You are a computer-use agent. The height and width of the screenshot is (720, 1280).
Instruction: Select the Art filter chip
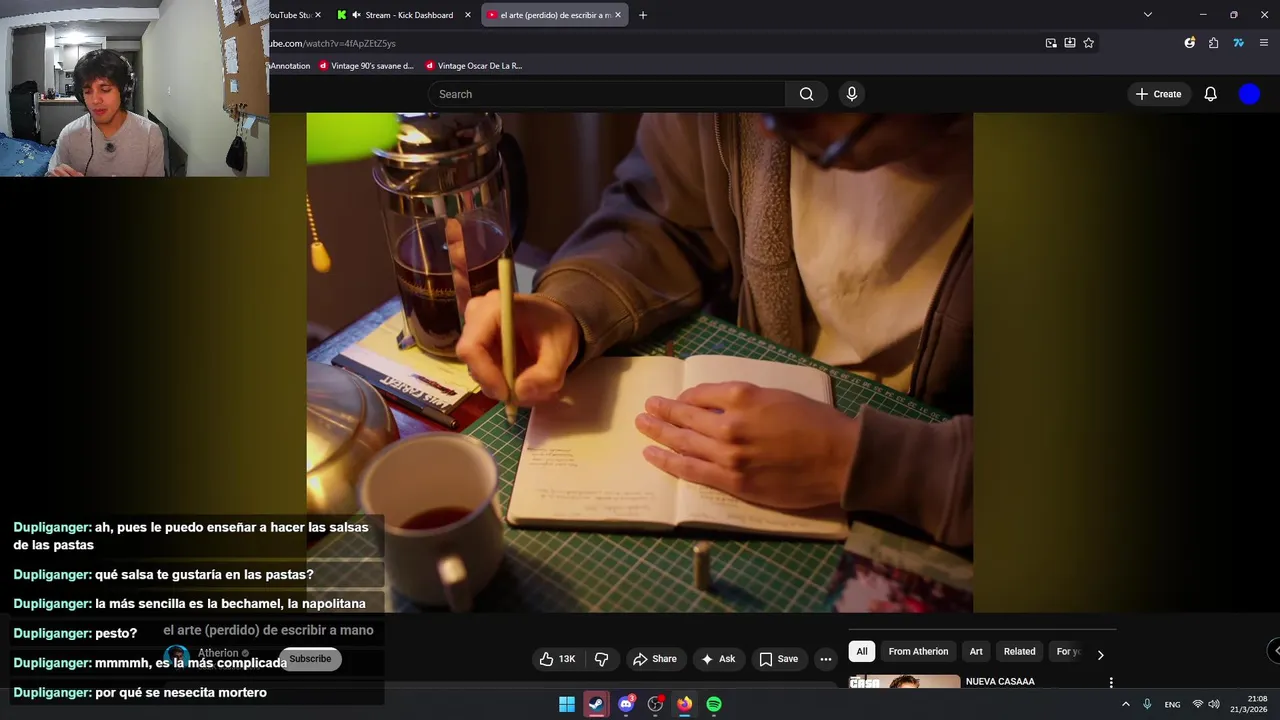(976, 651)
